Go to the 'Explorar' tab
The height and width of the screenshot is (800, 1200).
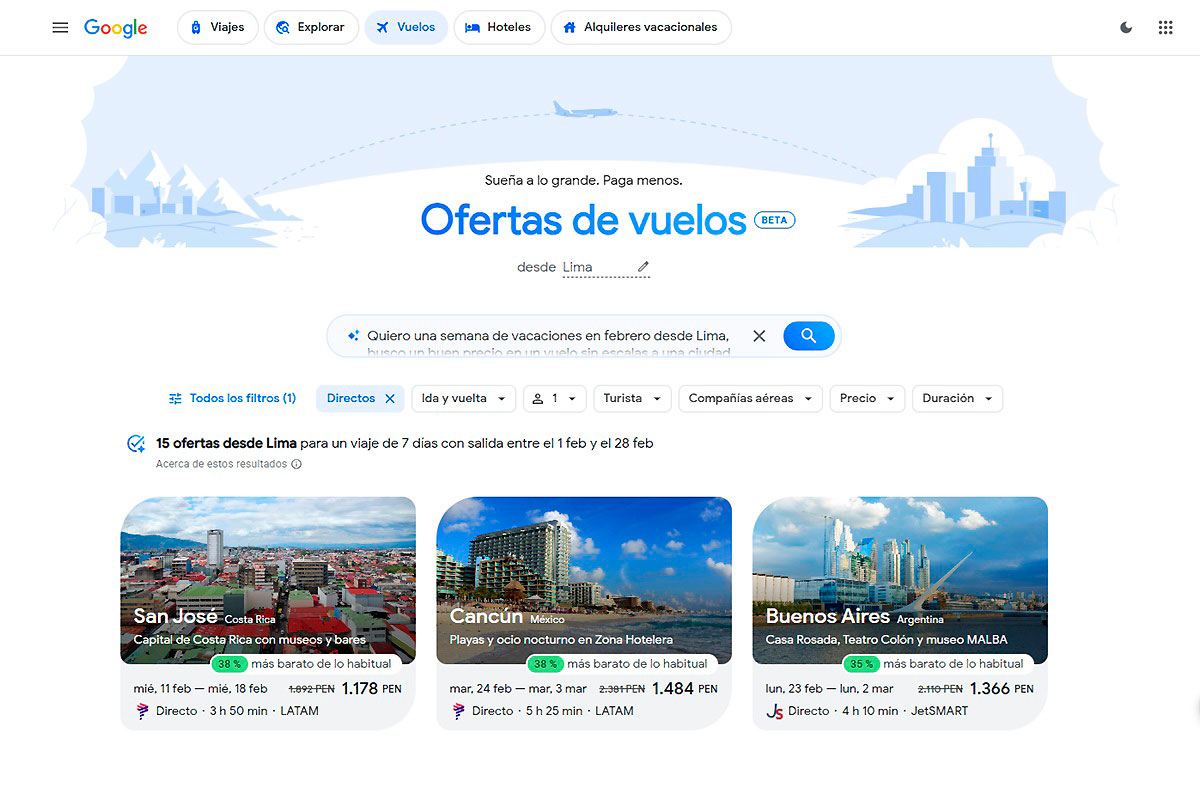[310, 28]
